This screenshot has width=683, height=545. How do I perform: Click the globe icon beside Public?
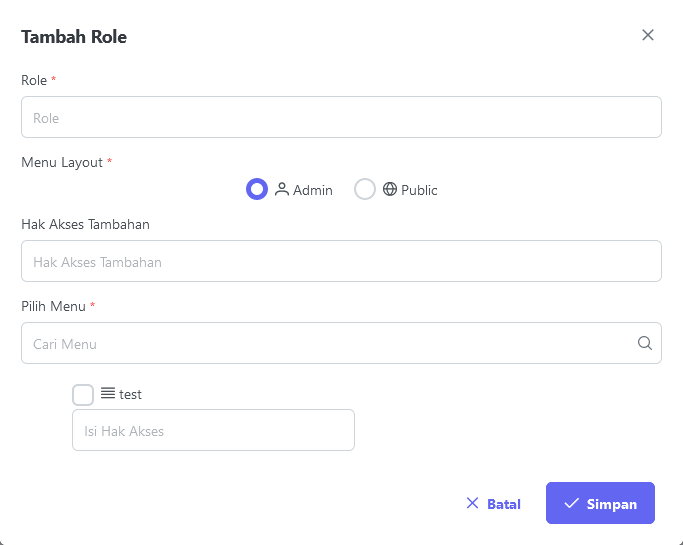click(x=390, y=189)
